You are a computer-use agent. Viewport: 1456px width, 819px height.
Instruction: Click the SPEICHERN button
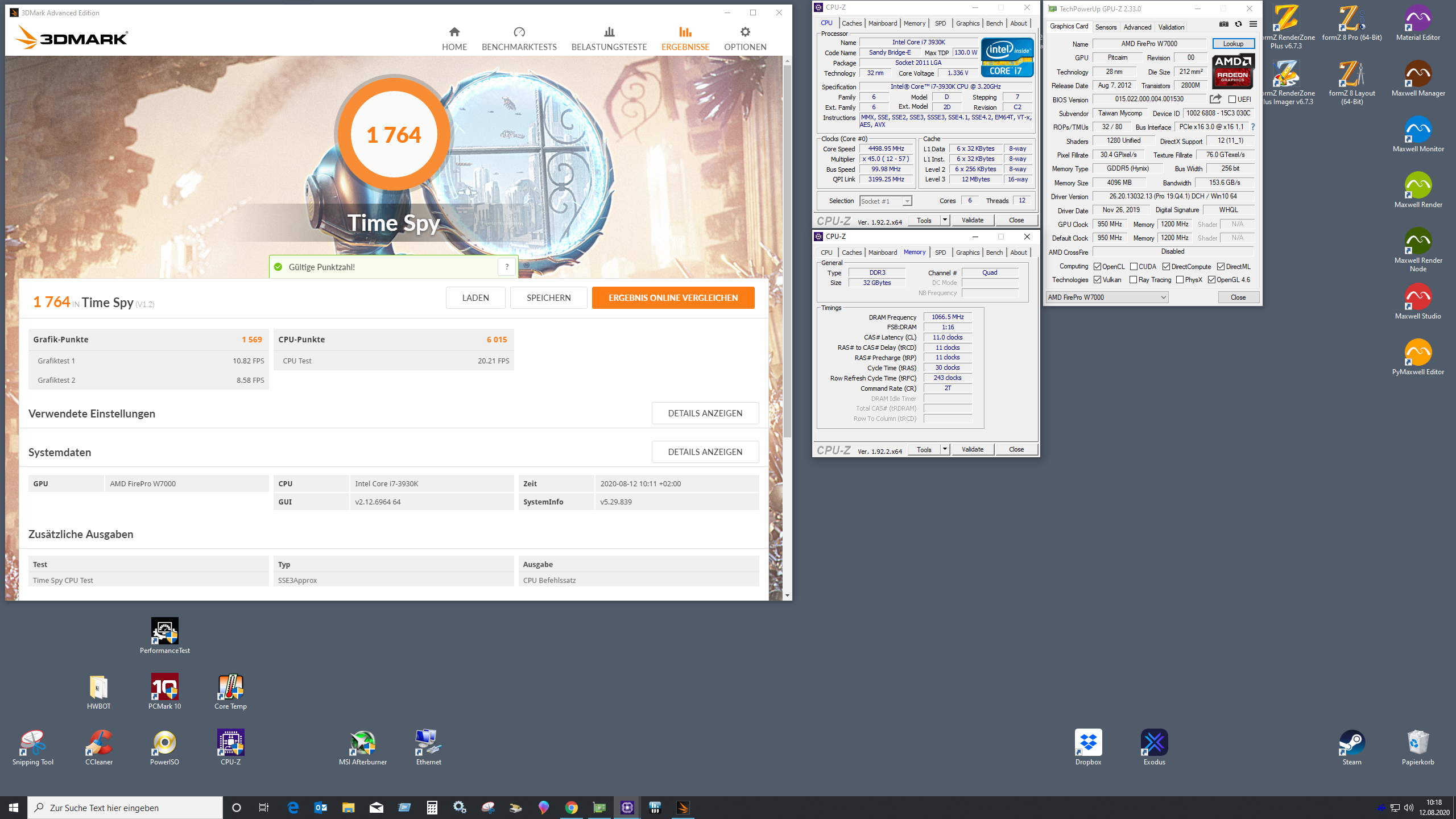pos(548,298)
